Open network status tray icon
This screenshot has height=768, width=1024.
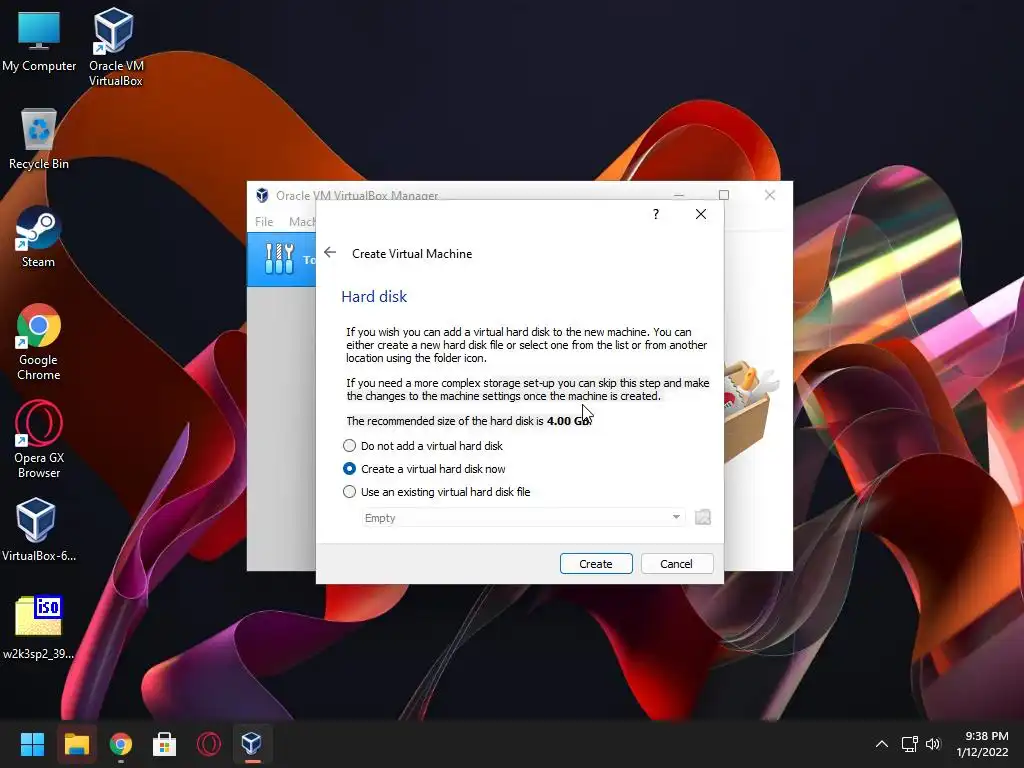909,744
